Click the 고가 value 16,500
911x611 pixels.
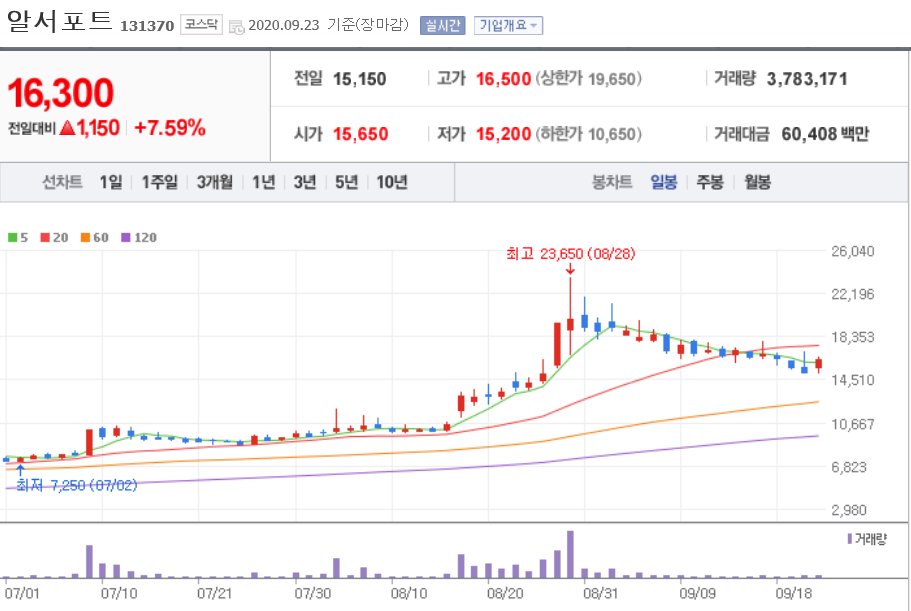(503, 79)
